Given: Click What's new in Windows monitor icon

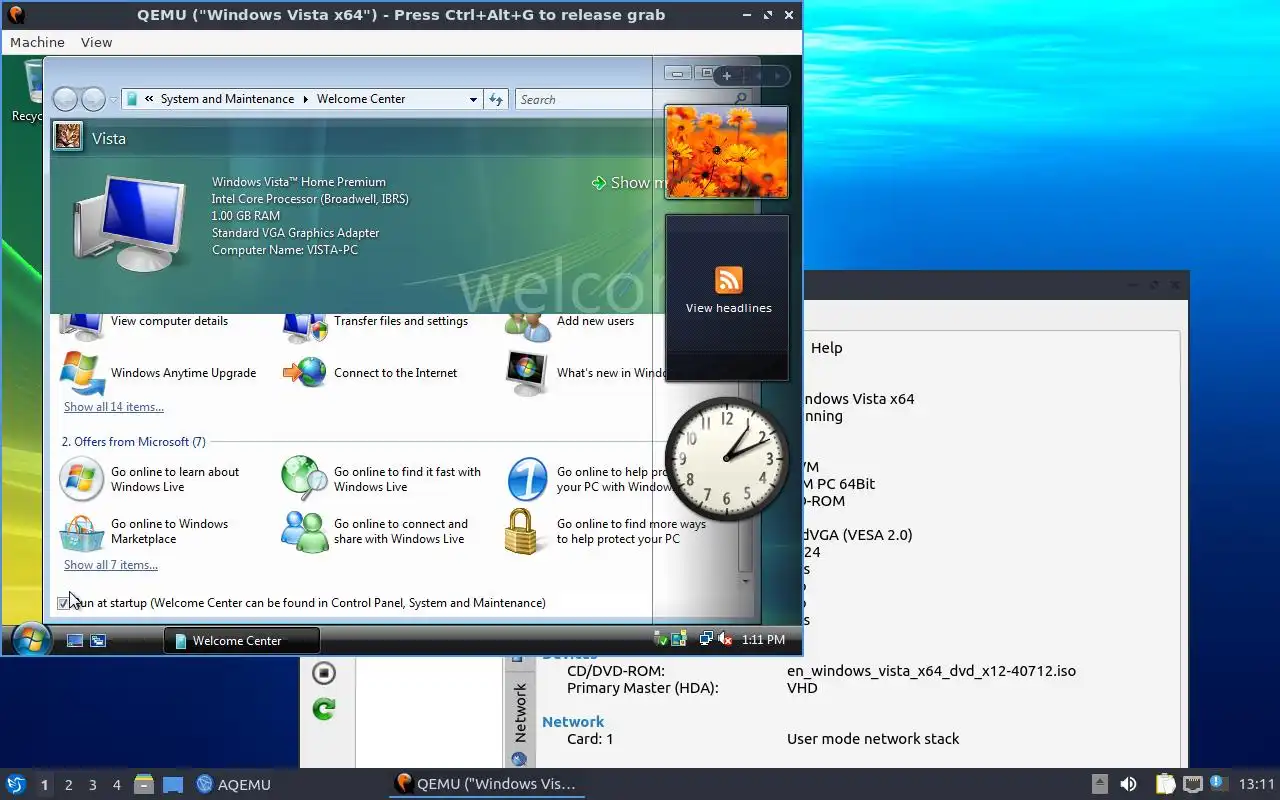Looking at the screenshot, I should point(527,373).
